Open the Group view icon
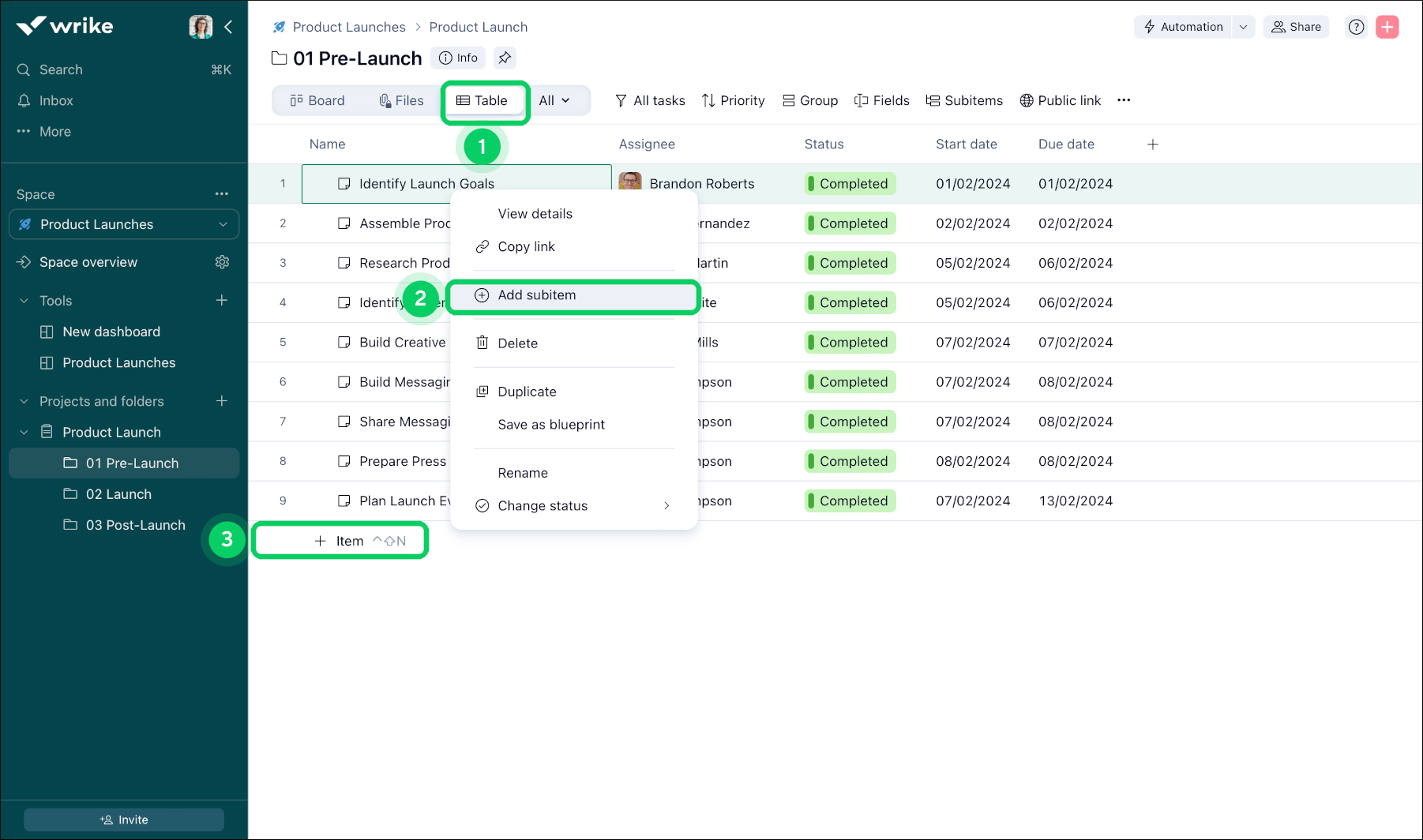This screenshot has width=1423, height=840. click(788, 100)
